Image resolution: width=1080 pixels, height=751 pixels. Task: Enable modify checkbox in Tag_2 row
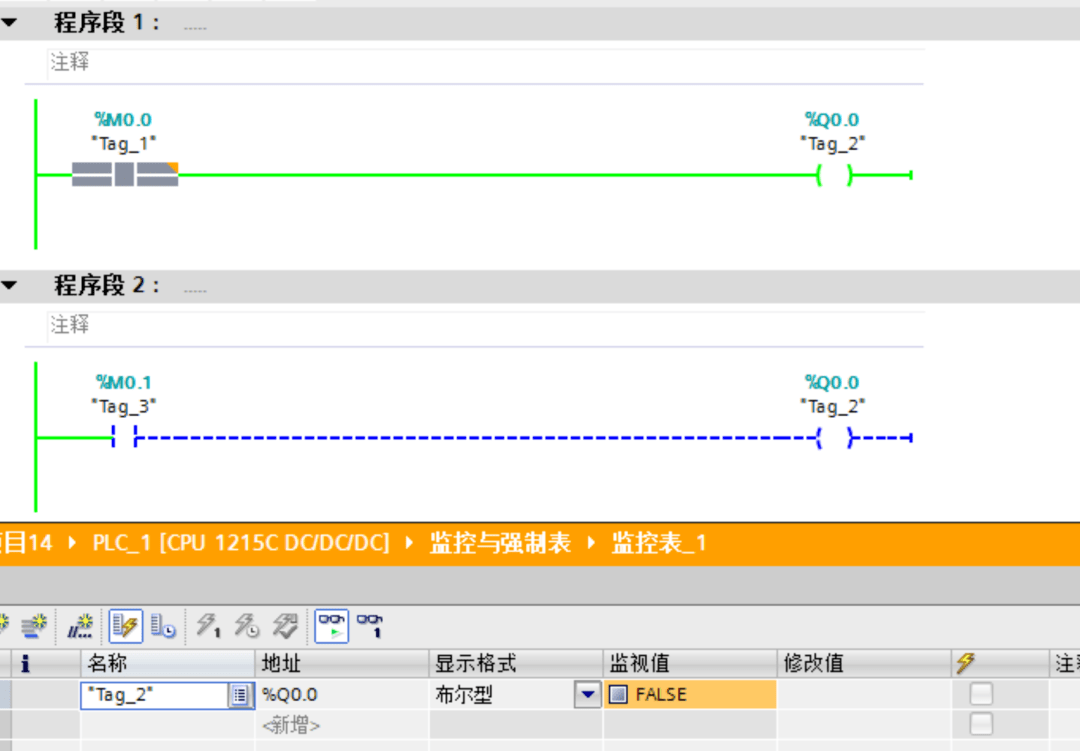tap(982, 694)
